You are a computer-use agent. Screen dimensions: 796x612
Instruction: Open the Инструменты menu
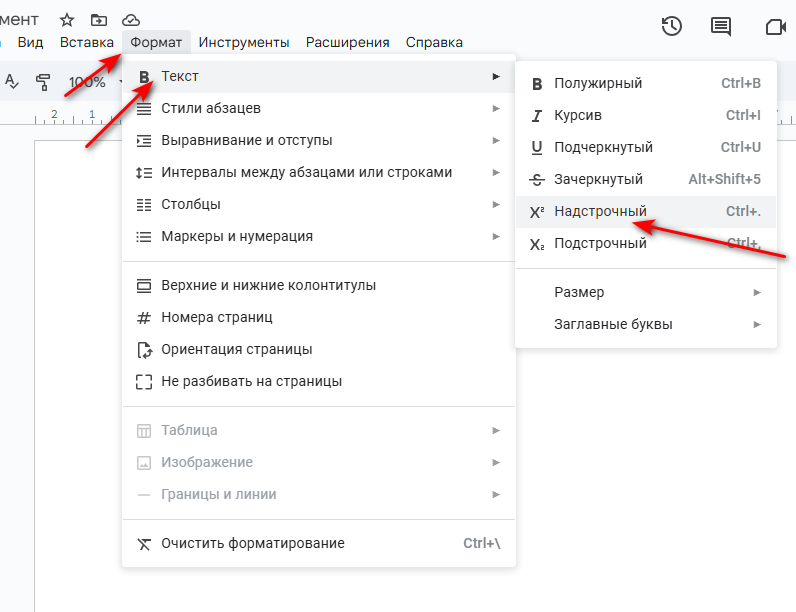tap(244, 42)
